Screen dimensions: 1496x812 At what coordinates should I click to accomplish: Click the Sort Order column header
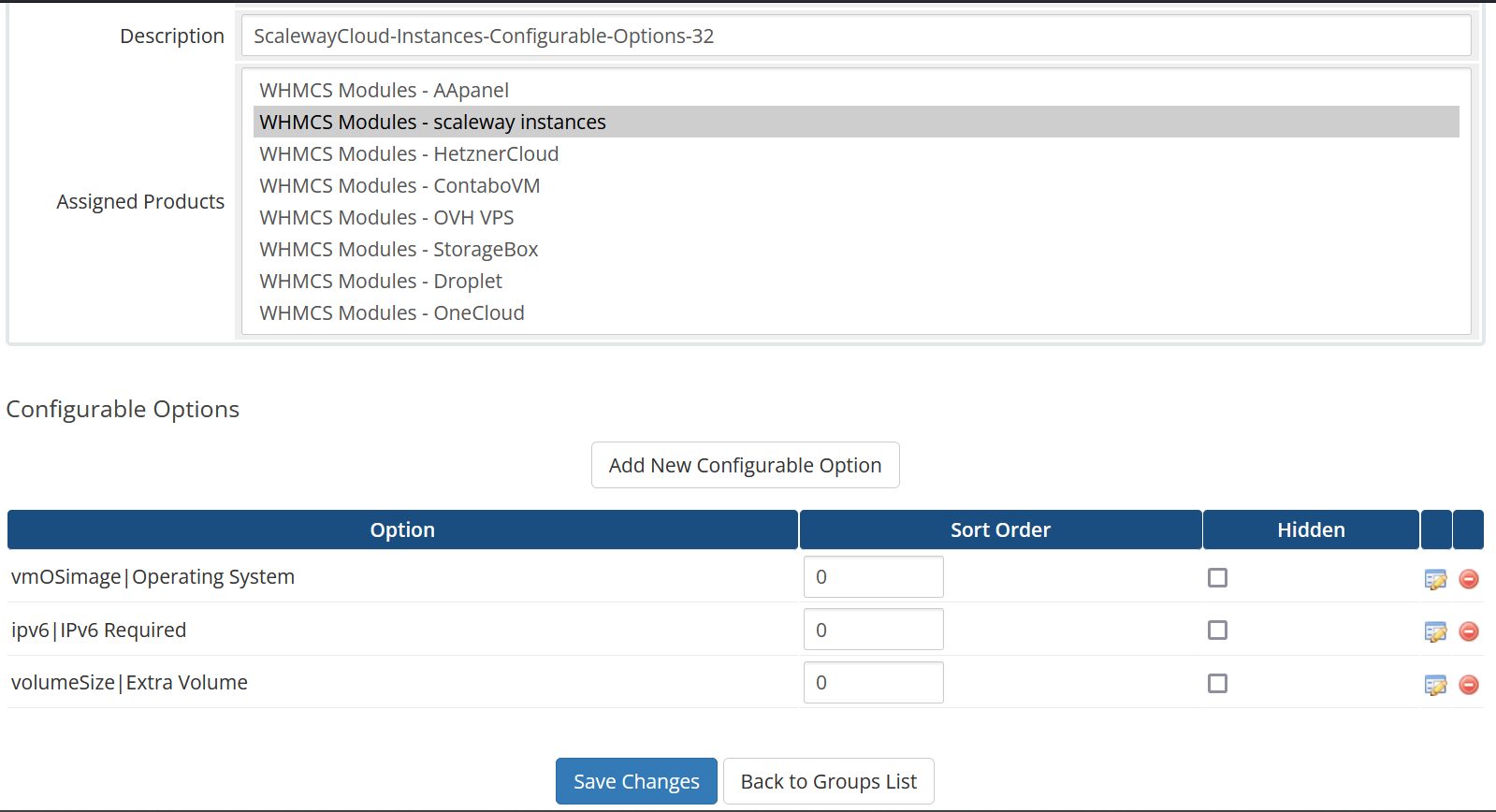pyautogui.click(x=1000, y=529)
